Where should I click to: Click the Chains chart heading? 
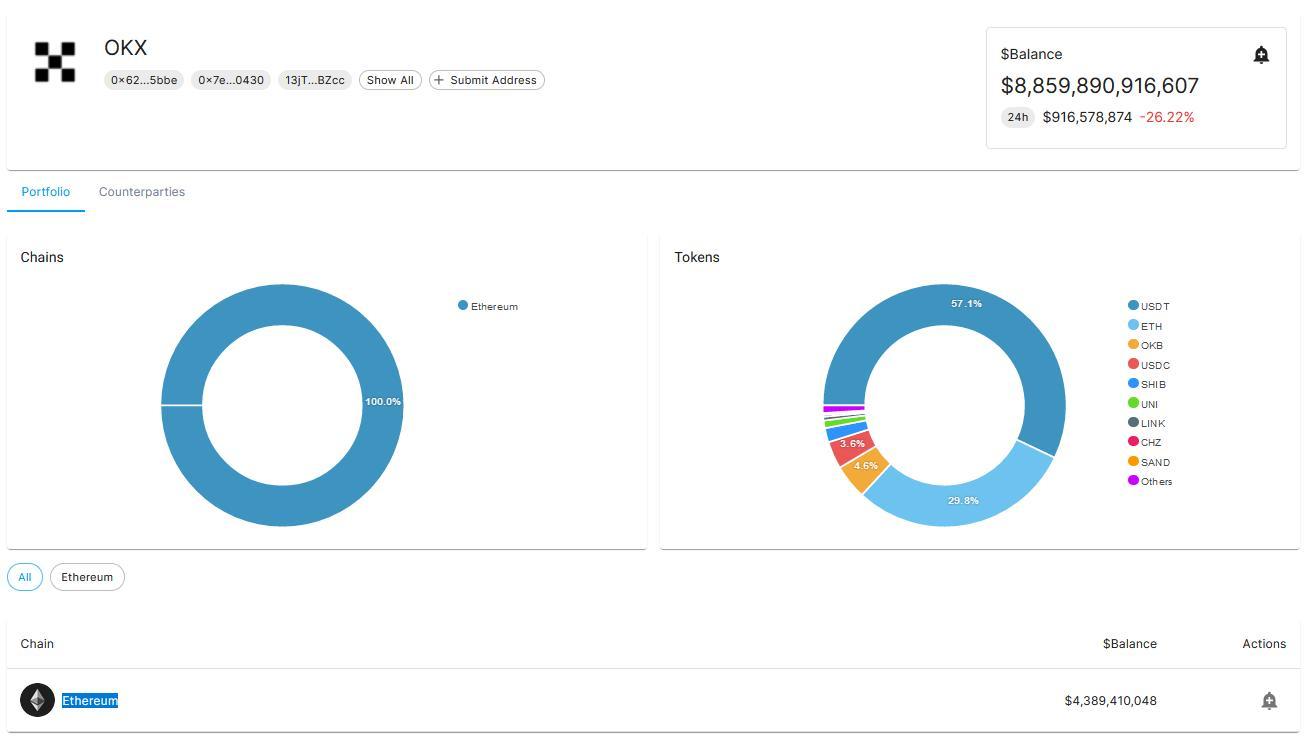pyautogui.click(x=42, y=257)
